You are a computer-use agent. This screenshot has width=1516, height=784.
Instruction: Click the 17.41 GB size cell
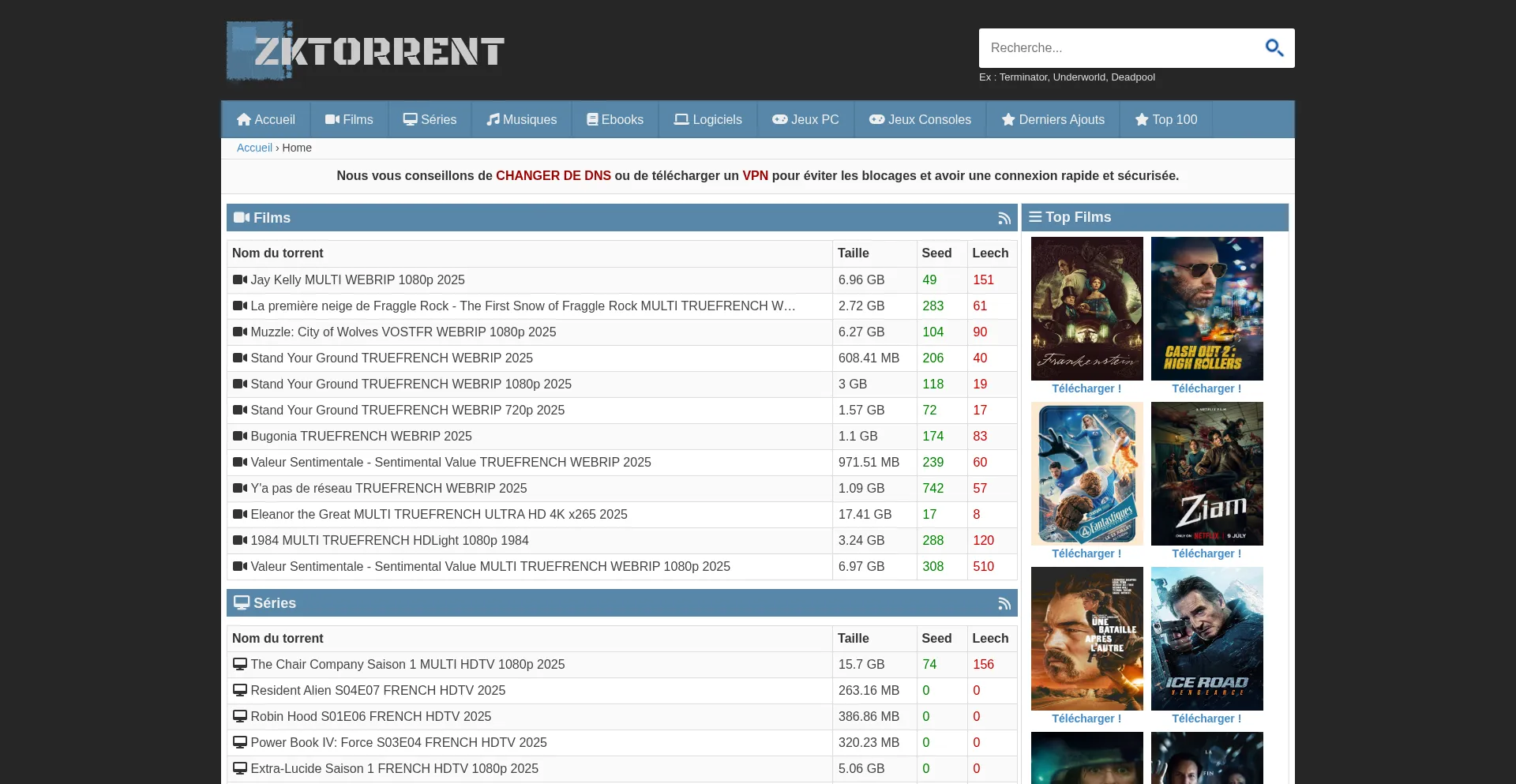(874, 514)
